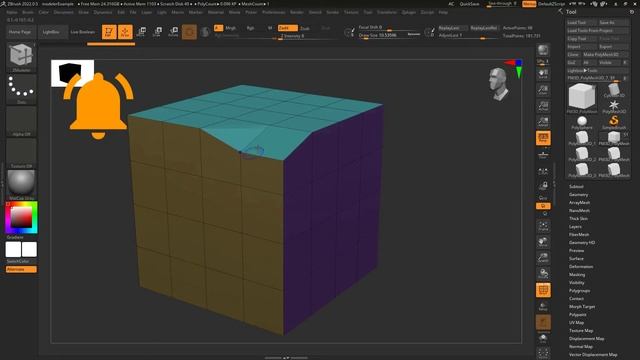Open the MatCap Gray material sphere

(21, 184)
